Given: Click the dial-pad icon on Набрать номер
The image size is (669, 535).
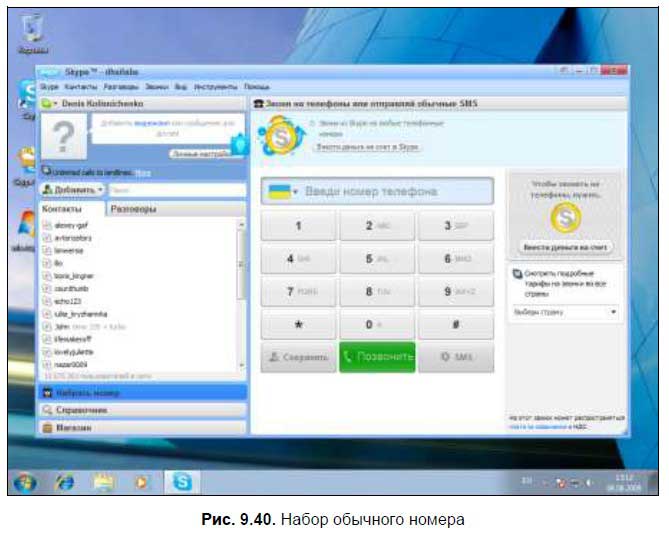Looking at the screenshot, I should coord(47,393).
